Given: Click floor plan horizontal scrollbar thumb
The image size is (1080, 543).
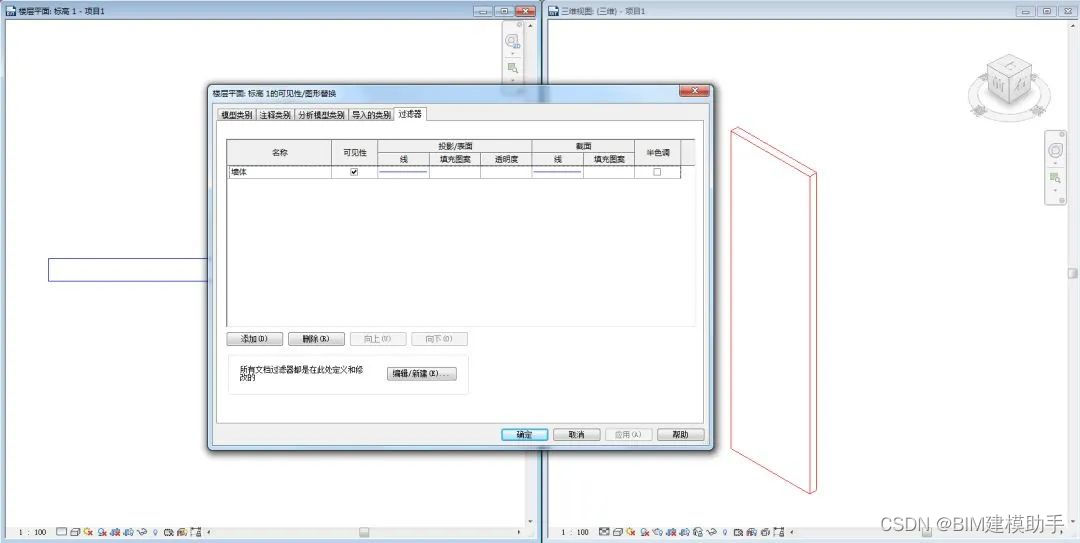Looking at the screenshot, I should [x=364, y=532].
